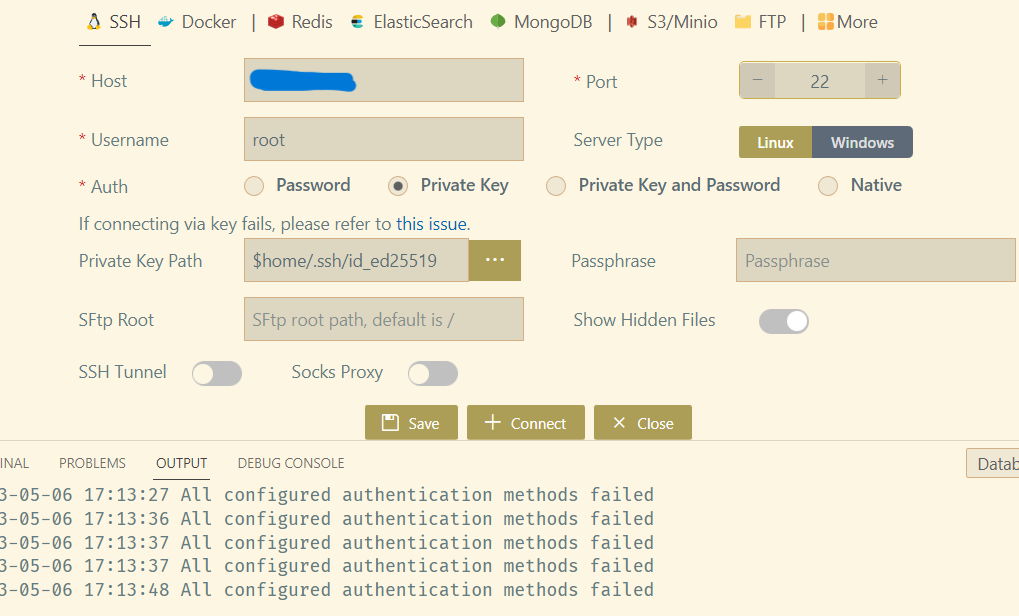Enable the SSH Tunnel toggle
The height and width of the screenshot is (616, 1019).
click(x=217, y=372)
